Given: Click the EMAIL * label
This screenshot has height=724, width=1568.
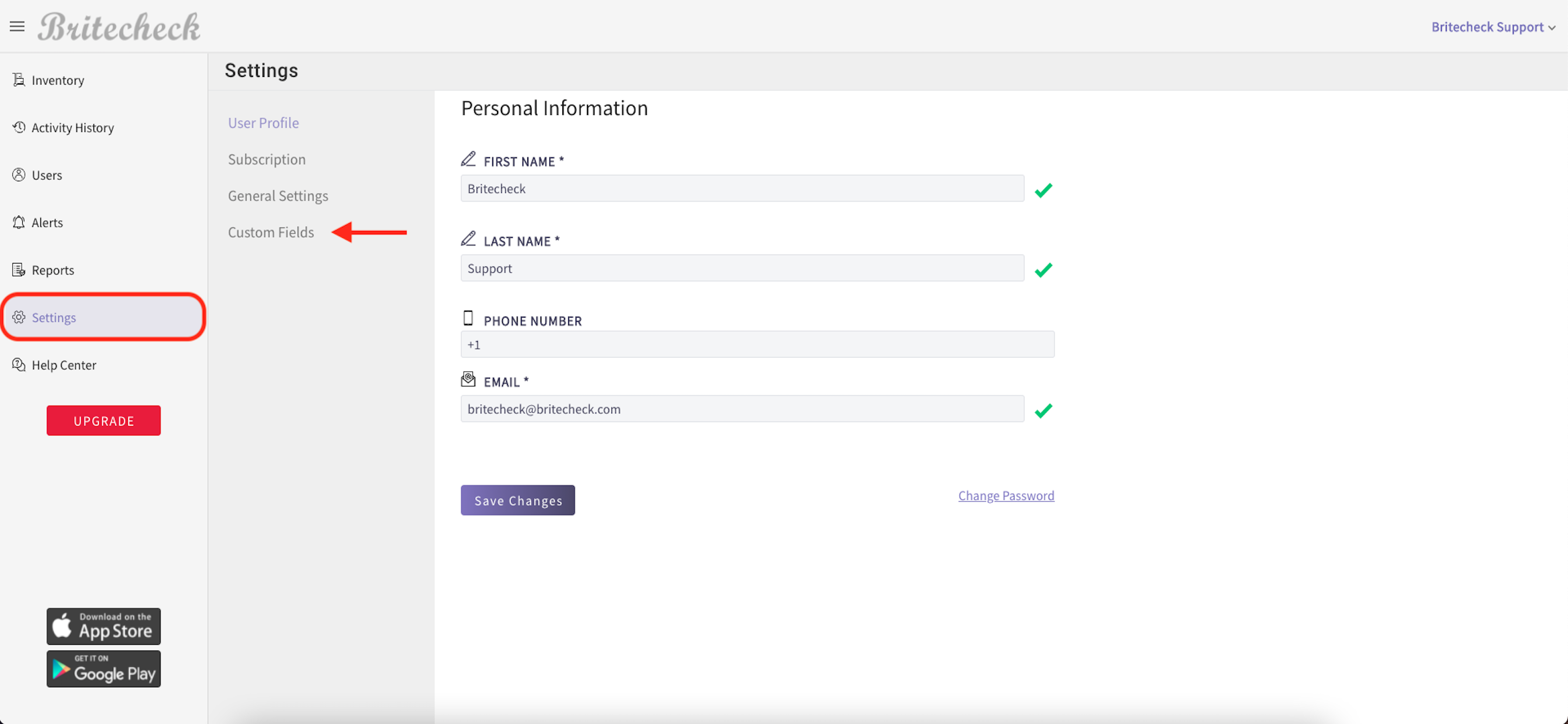Looking at the screenshot, I should (506, 382).
